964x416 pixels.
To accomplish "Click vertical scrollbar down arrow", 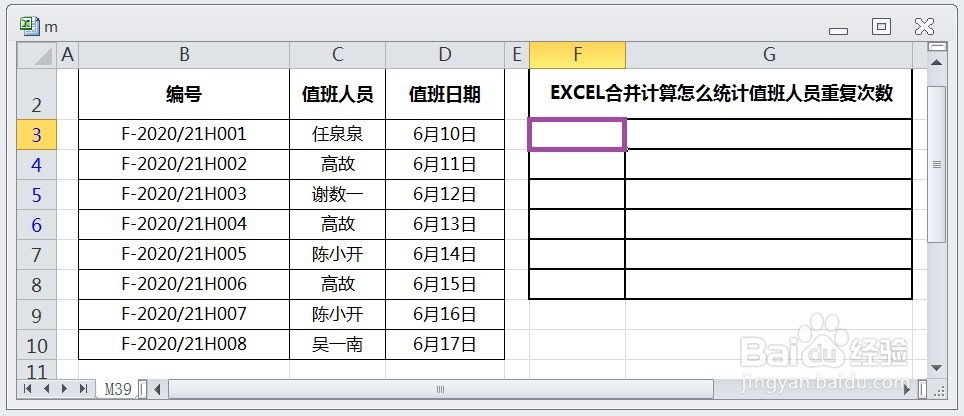I will click(x=937, y=368).
